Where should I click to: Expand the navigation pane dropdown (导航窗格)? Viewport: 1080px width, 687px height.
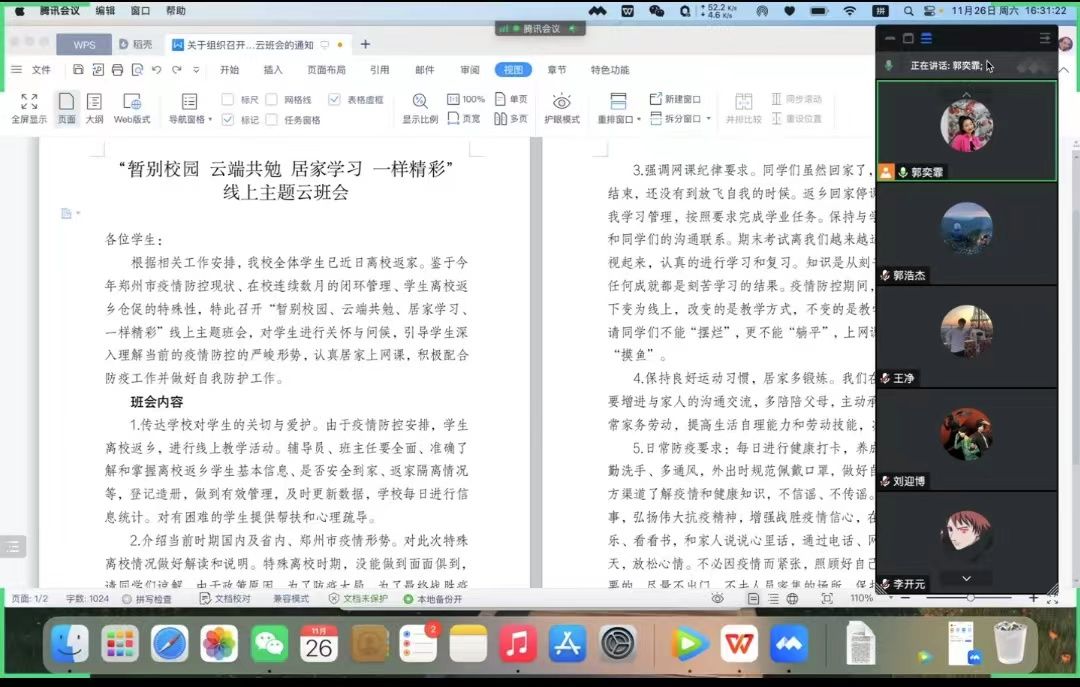pyautogui.click(x=190, y=120)
